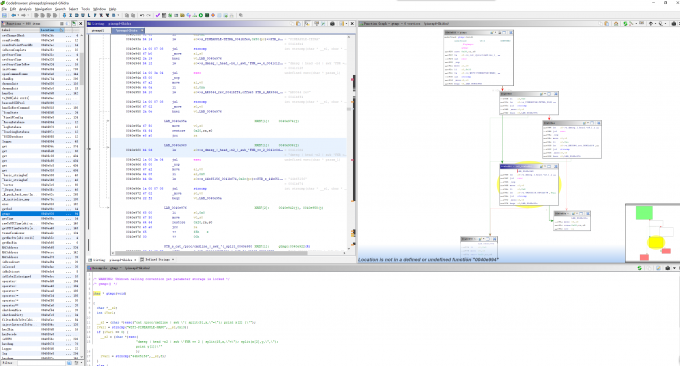The height and width of the screenshot is (366, 680).
Task: Open the Listing header dropdown arrow near close
Action: [347, 24]
